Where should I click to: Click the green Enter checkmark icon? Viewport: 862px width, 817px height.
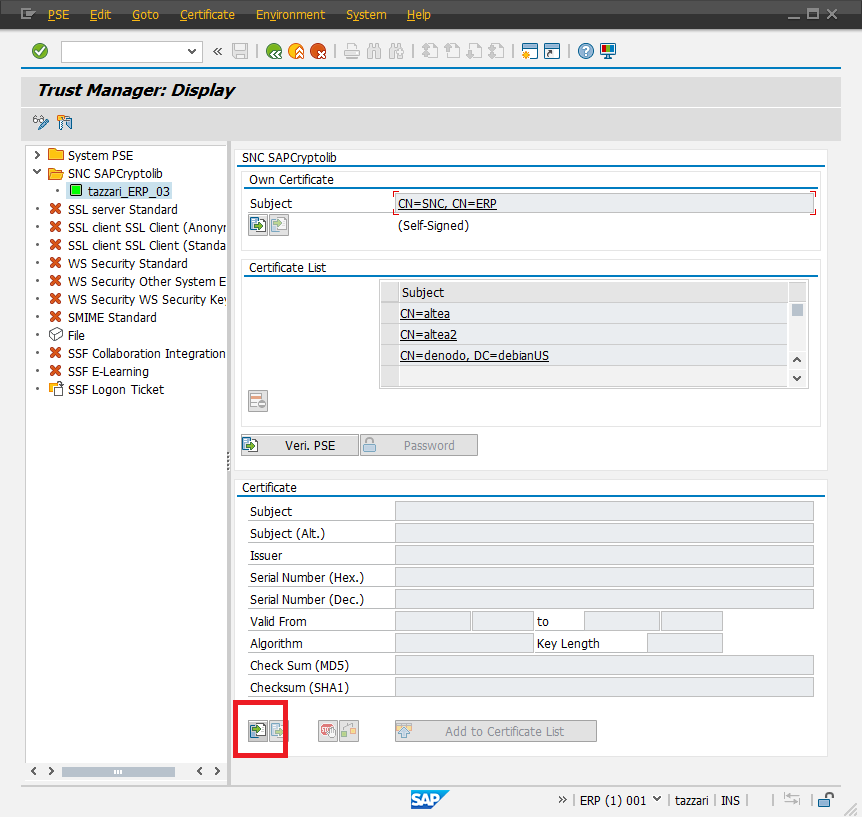(40, 51)
